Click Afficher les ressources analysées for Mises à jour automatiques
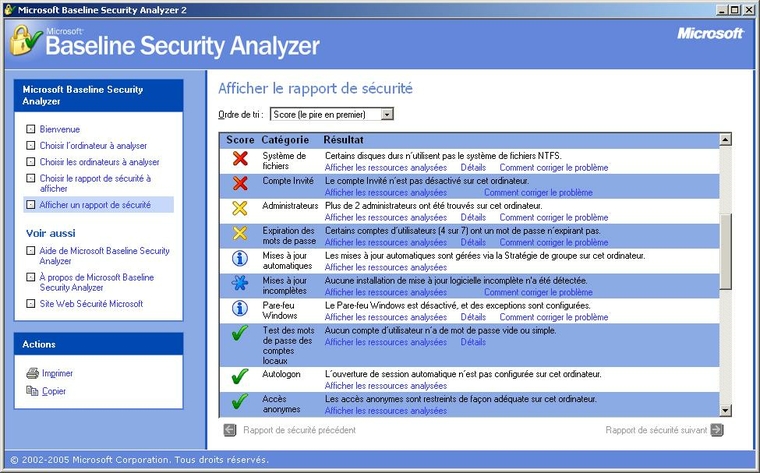Screen dimensions: 760x473 click(x=386, y=268)
